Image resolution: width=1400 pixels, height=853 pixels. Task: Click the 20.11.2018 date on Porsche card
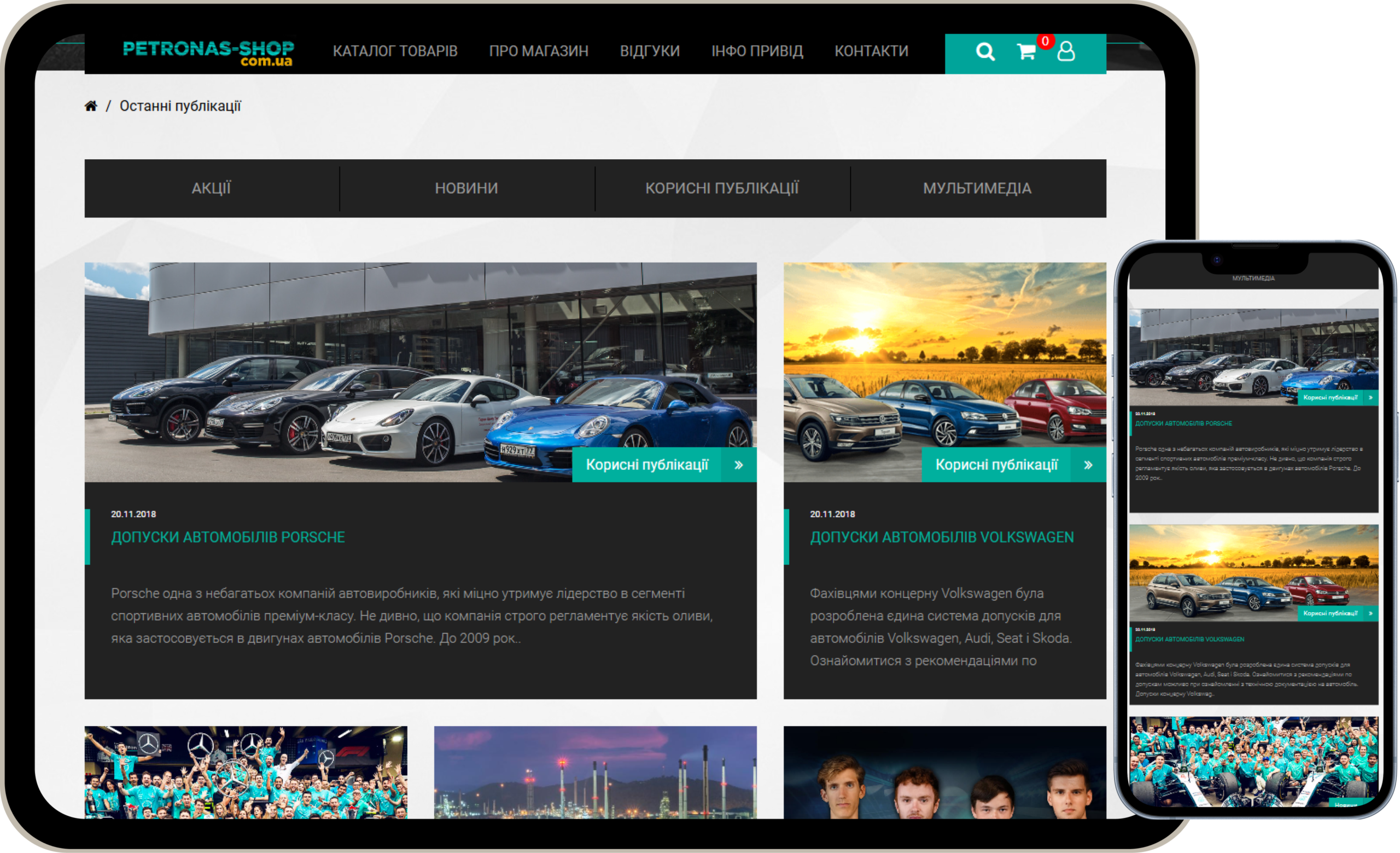coord(133,514)
